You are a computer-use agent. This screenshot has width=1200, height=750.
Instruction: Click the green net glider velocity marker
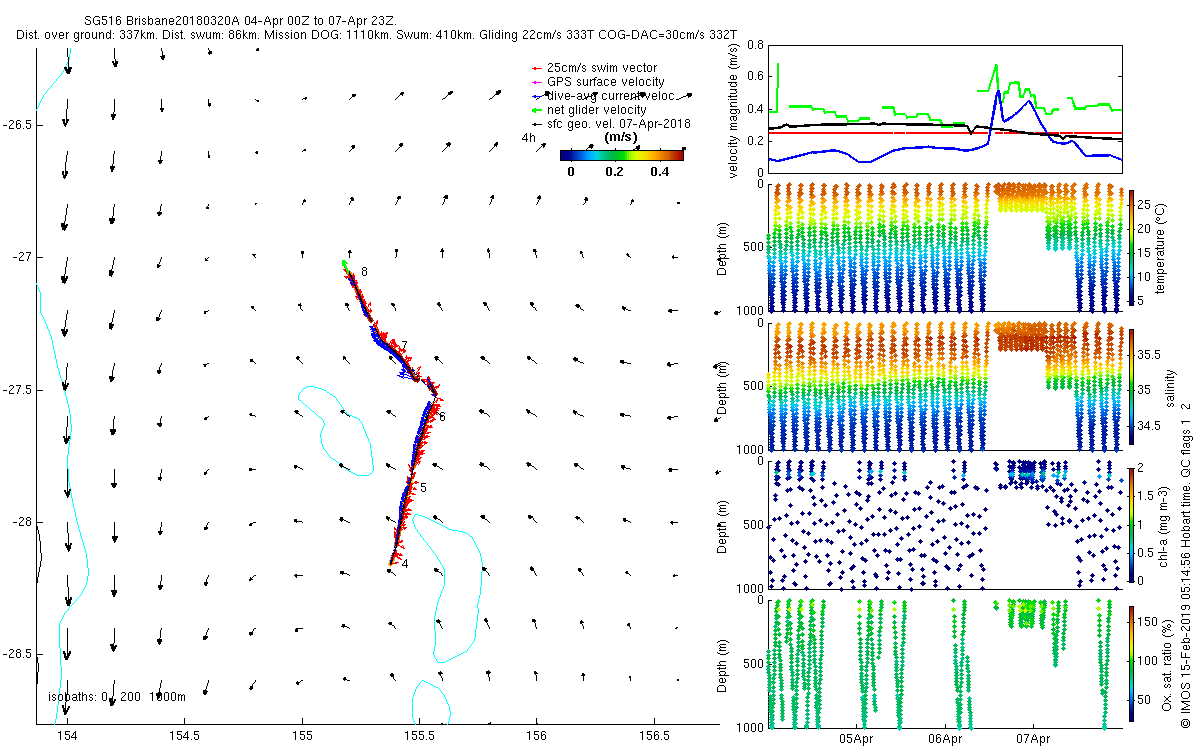tap(537, 110)
